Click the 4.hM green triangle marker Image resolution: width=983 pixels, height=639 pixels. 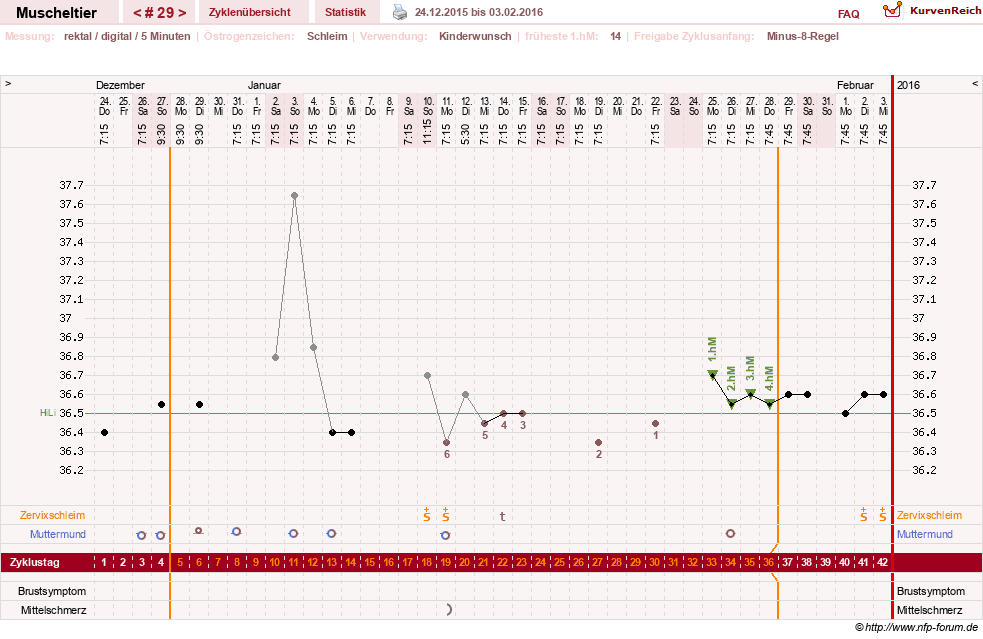[x=769, y=404]
